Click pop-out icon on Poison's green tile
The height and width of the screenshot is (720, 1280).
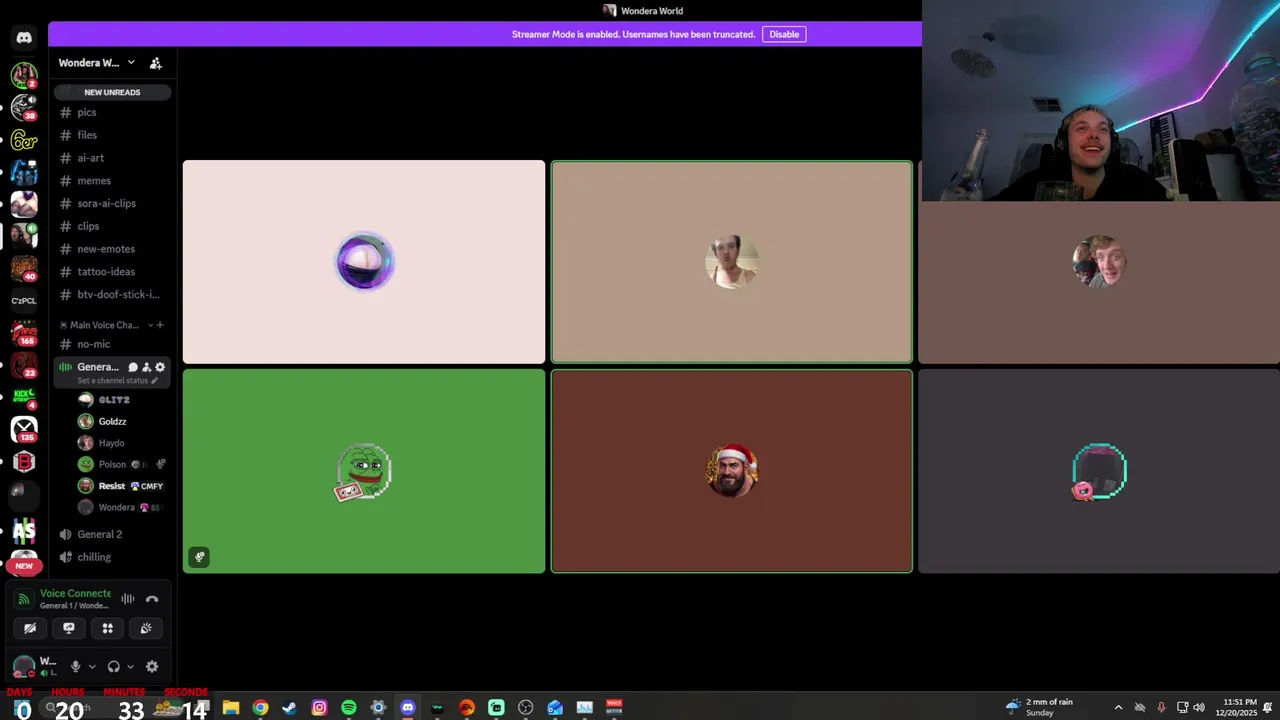pos(199,558)
